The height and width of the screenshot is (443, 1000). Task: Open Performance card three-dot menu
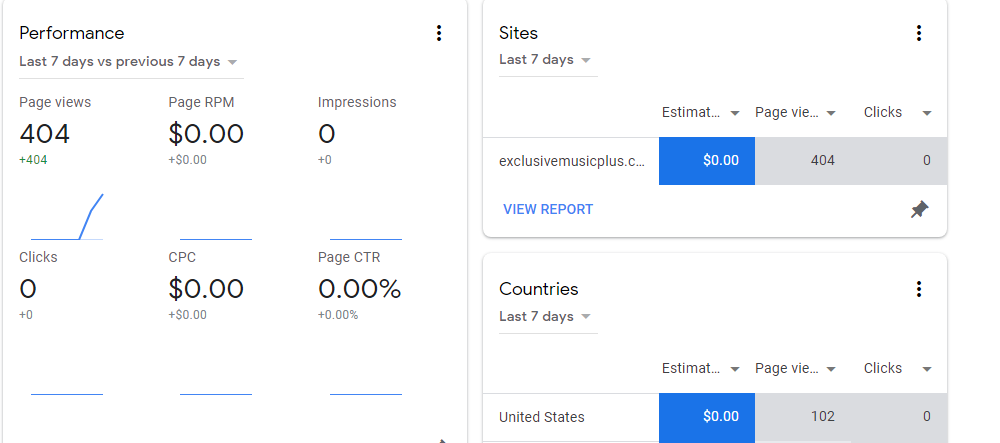438,34
